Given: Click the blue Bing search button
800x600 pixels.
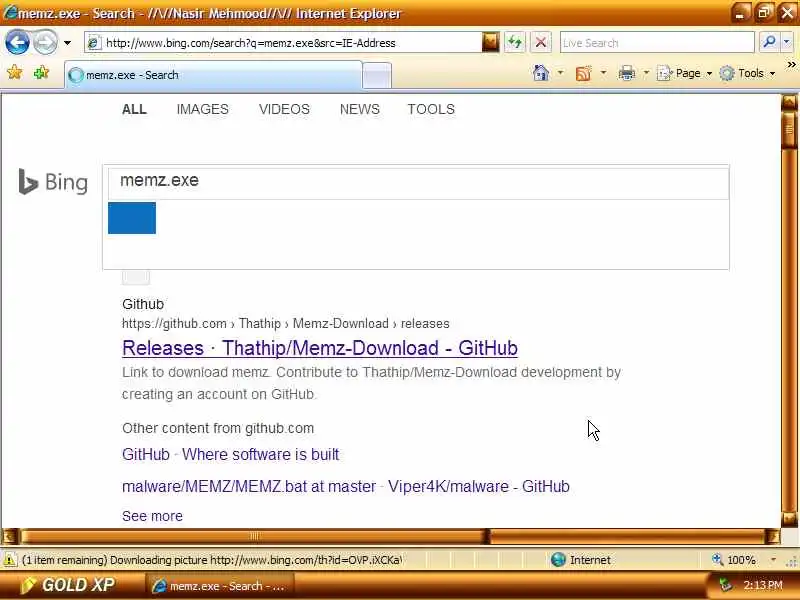Looking at the screenshot, I should 132,218.
